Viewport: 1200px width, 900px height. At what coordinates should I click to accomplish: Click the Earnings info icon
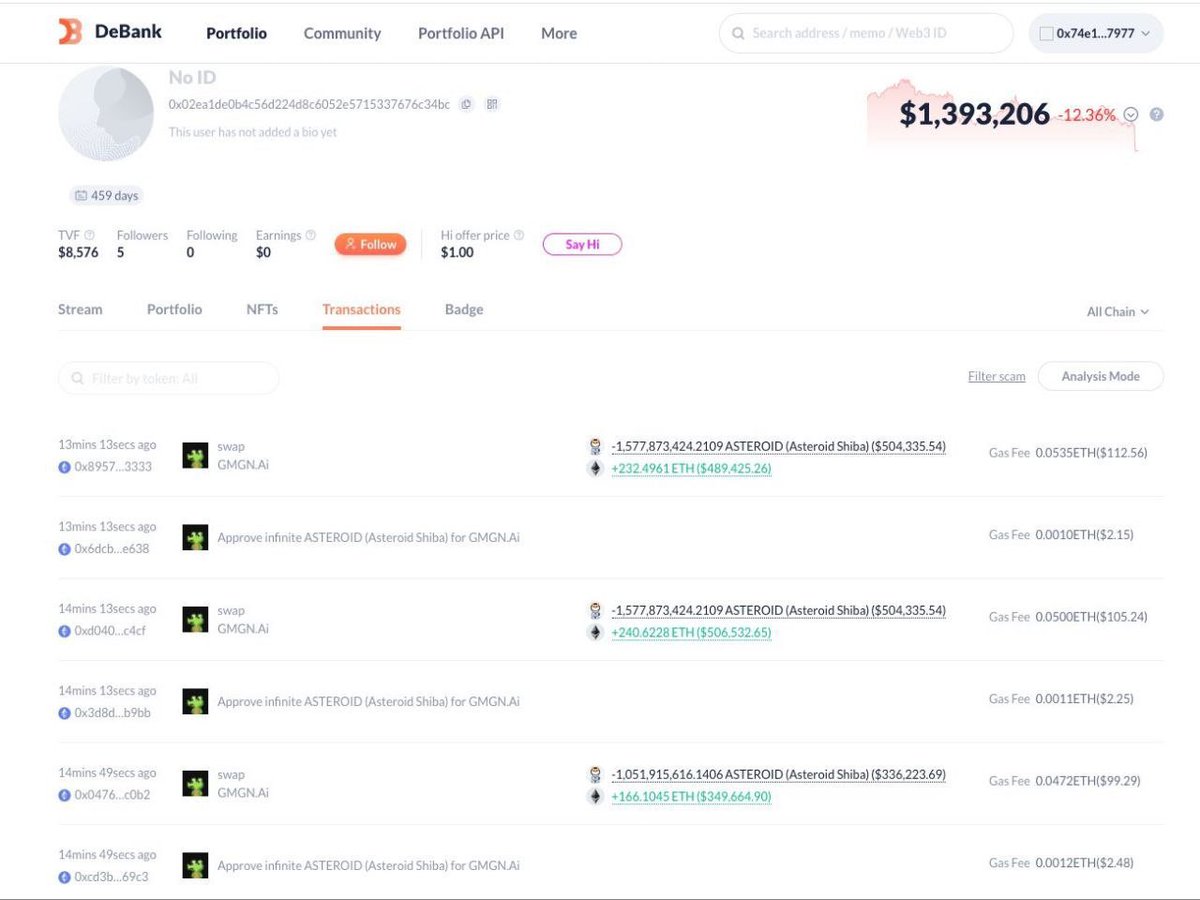pyautogui.click(x=311, y=235)
